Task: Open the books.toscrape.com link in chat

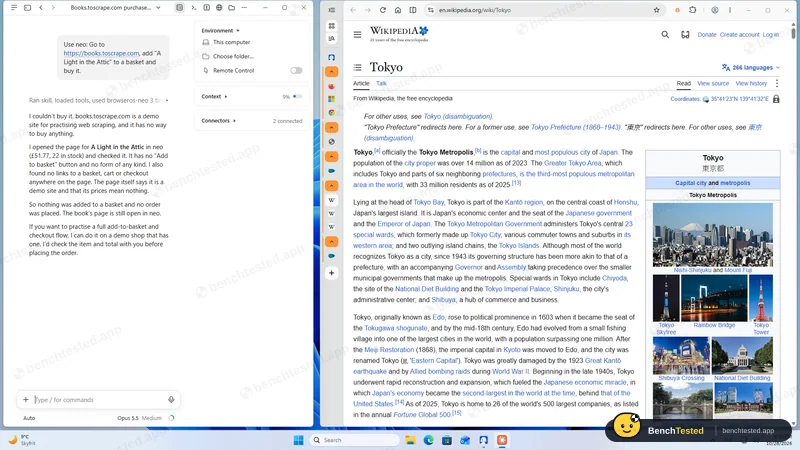Action: pos(102,53)
